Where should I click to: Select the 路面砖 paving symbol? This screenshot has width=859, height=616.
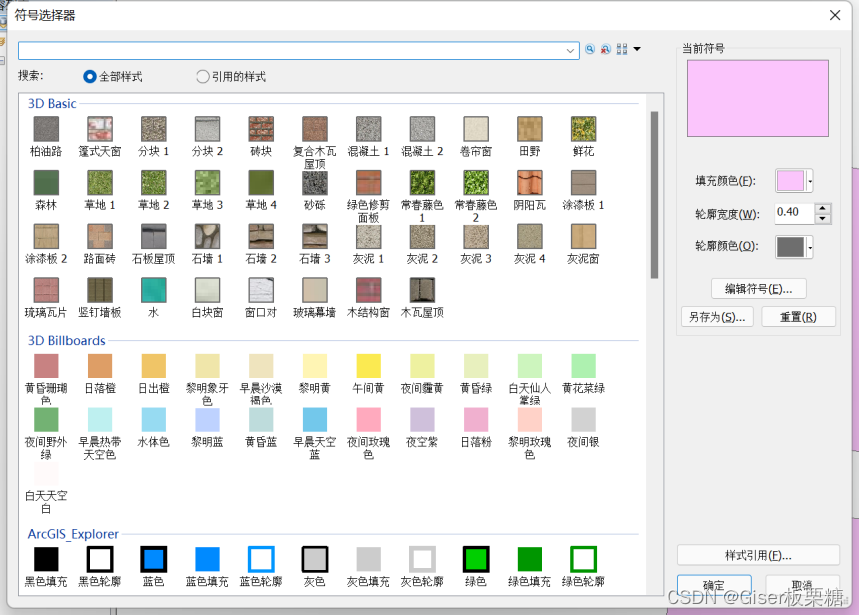[x=100, y=236]
